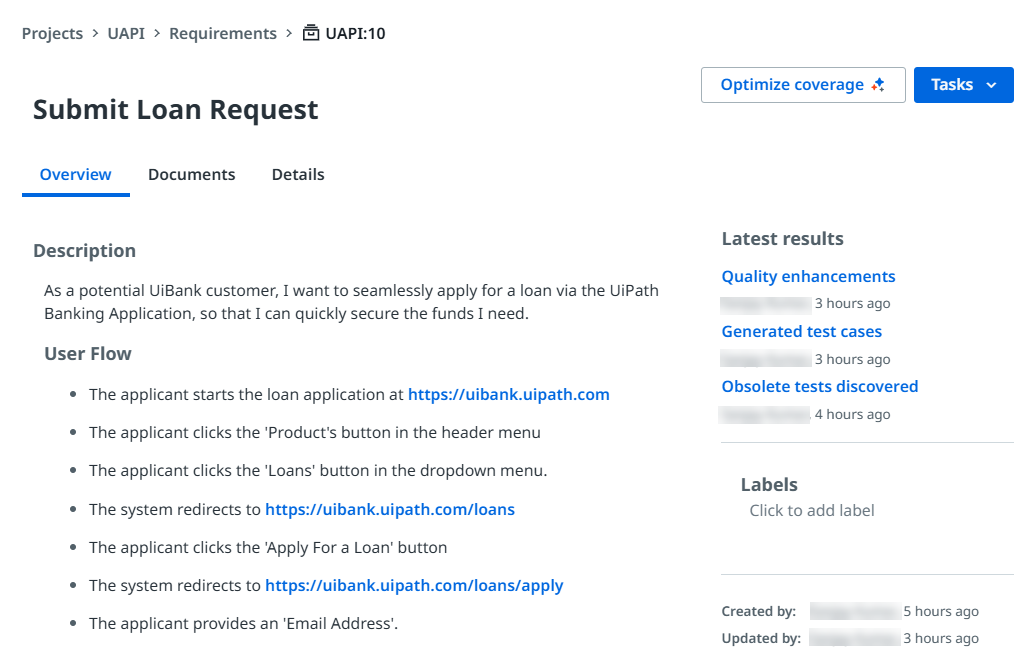Click to add a label

(811, 510)
